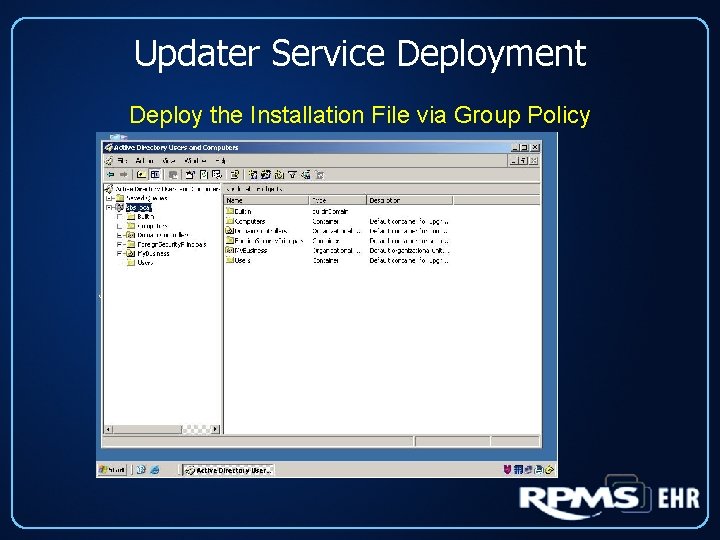Open the Window menu

(x=195, y=161)
